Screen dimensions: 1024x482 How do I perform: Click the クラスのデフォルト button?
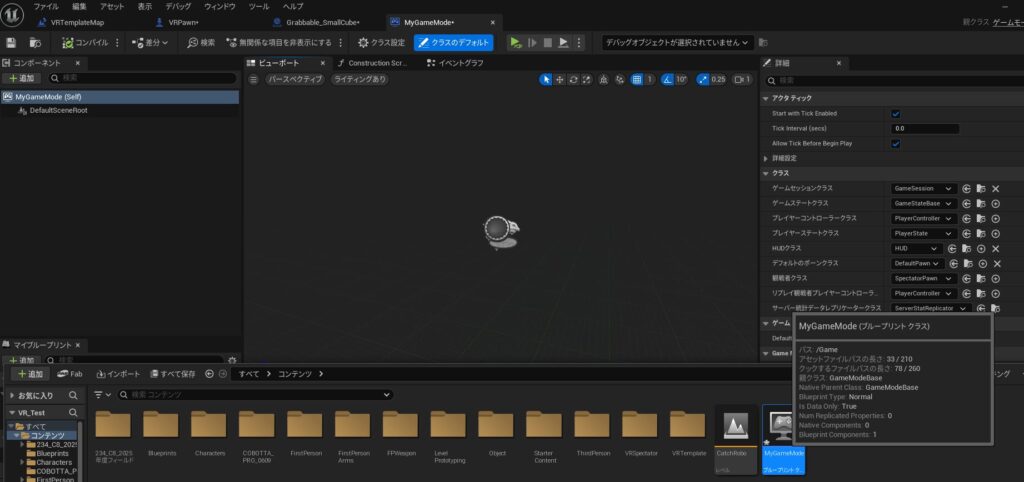point(454,42)
